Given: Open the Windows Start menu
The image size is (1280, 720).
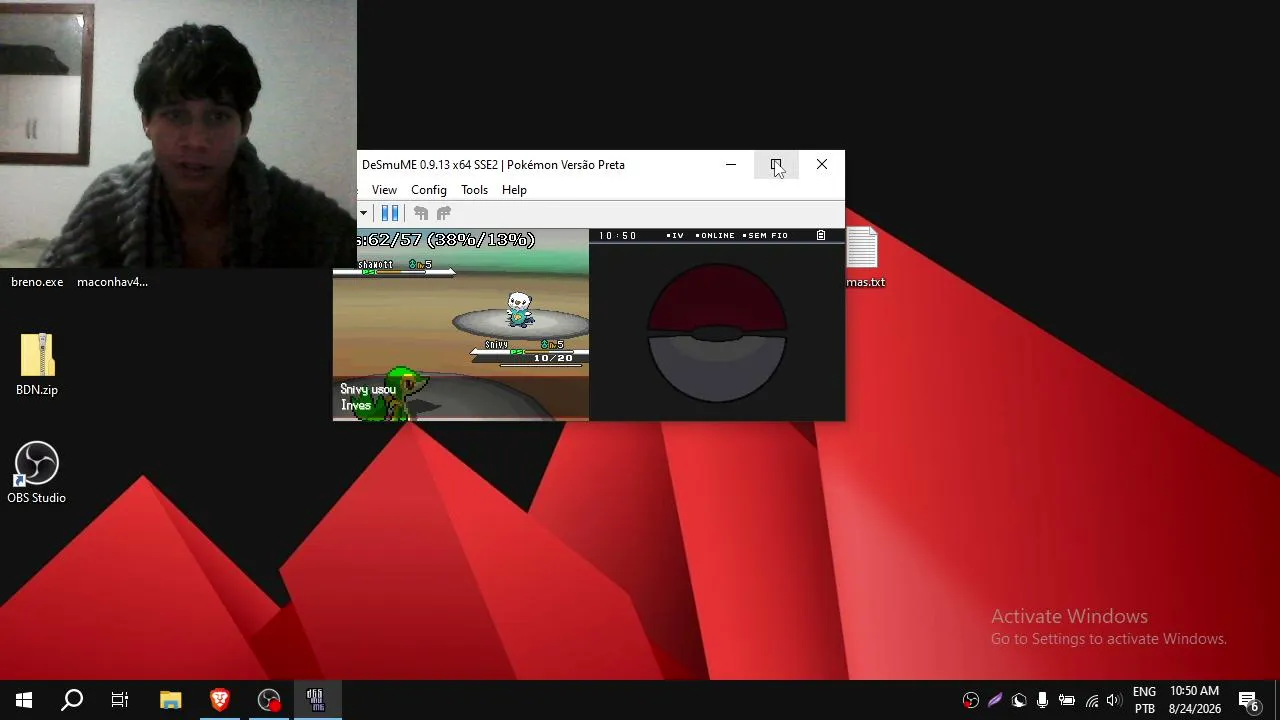Looking at the screenshot, I should [24, 700].
